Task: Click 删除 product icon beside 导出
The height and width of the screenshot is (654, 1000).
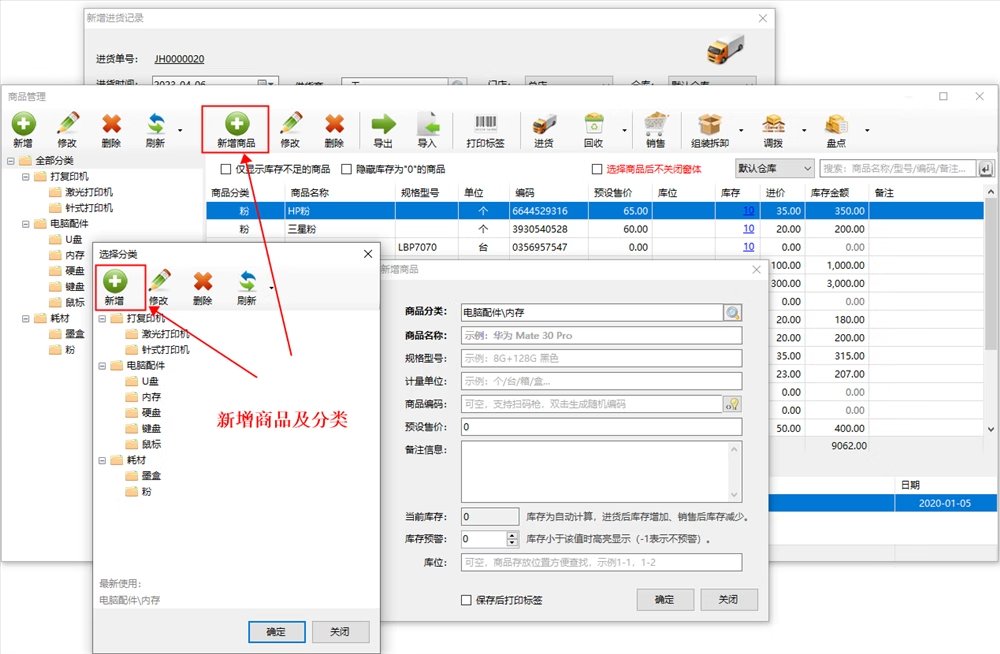Action: coord(334,123)
